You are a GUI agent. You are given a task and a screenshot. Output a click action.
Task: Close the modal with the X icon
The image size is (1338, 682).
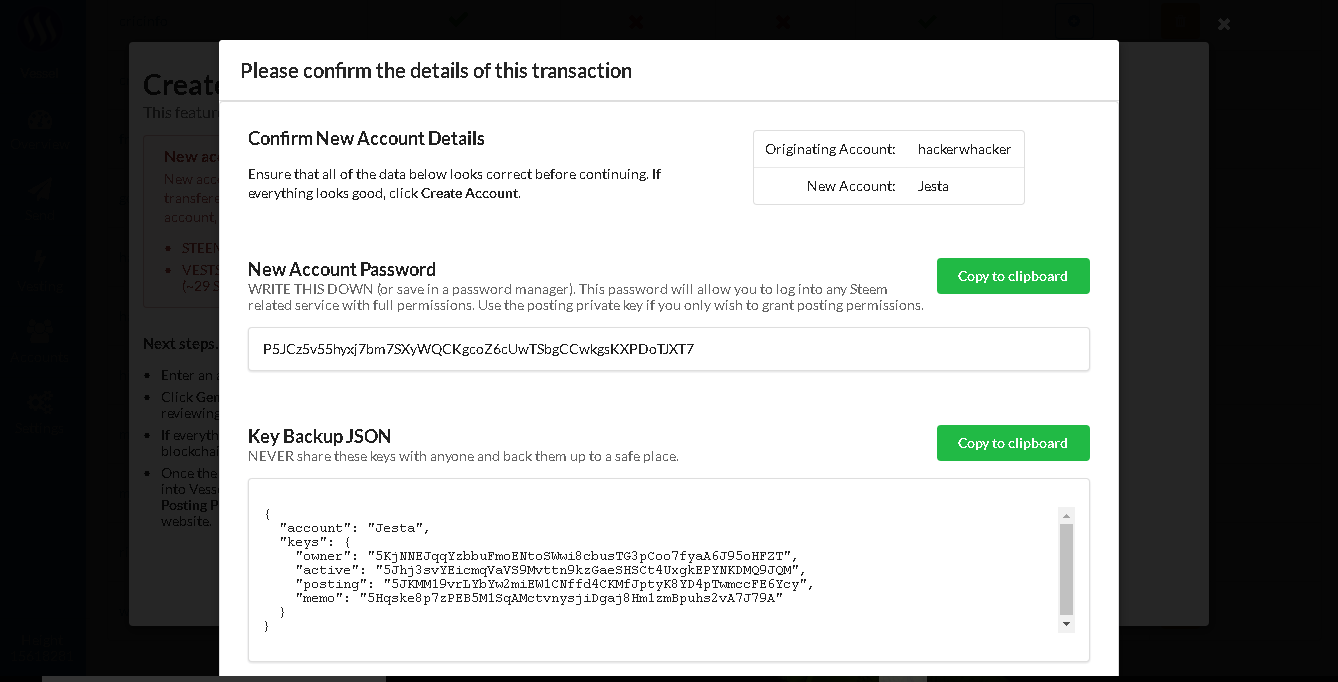coord(1224,23)
